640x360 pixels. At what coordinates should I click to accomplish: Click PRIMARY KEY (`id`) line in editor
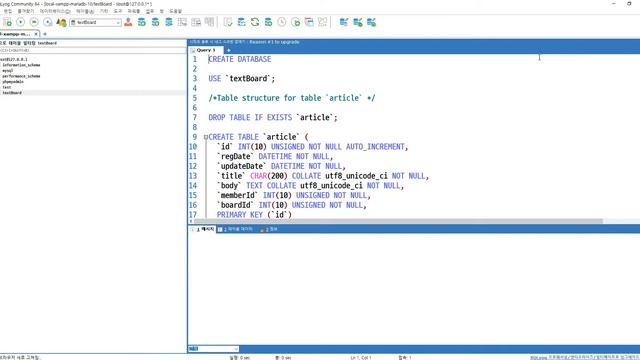click(254, 215)
